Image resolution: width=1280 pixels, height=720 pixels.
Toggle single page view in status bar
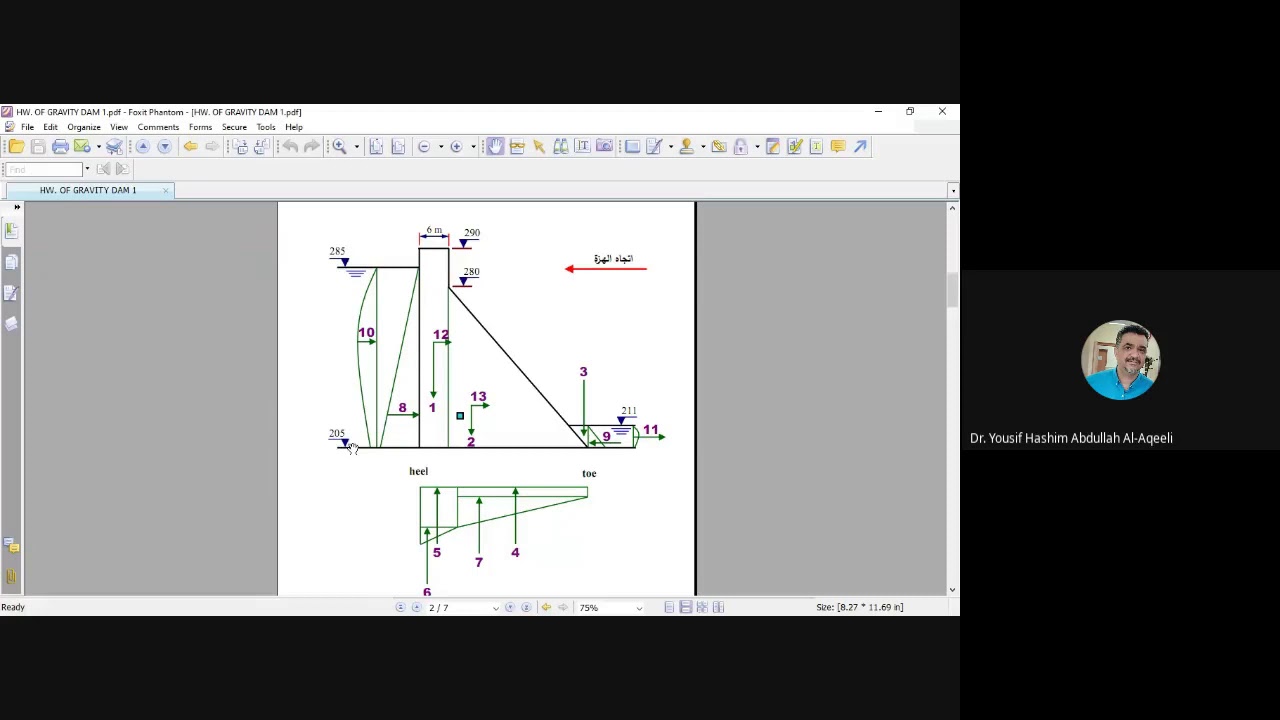[x=669, y=607]
